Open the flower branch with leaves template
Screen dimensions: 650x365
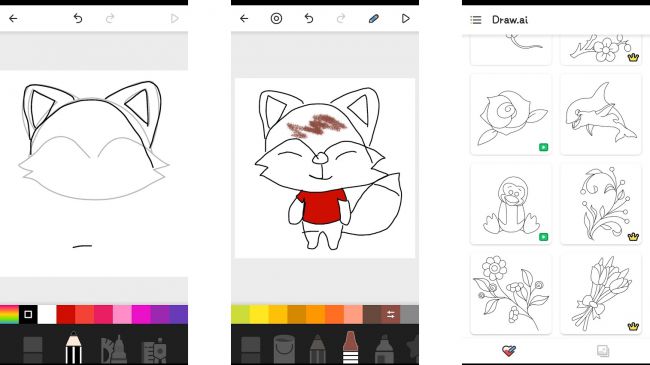tap(511, 294)
